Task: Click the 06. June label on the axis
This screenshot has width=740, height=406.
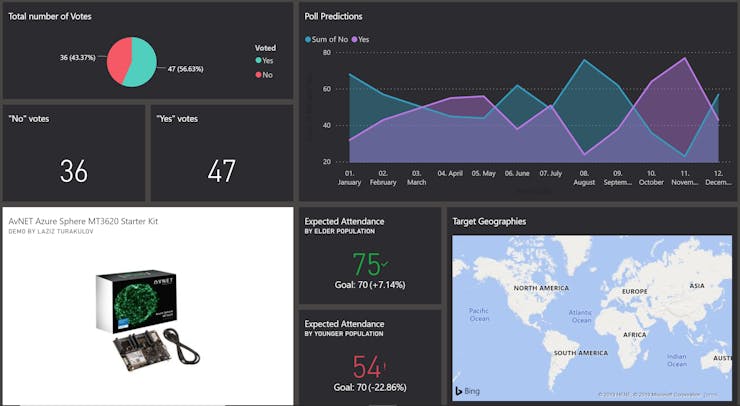Action: pos(517,172)
